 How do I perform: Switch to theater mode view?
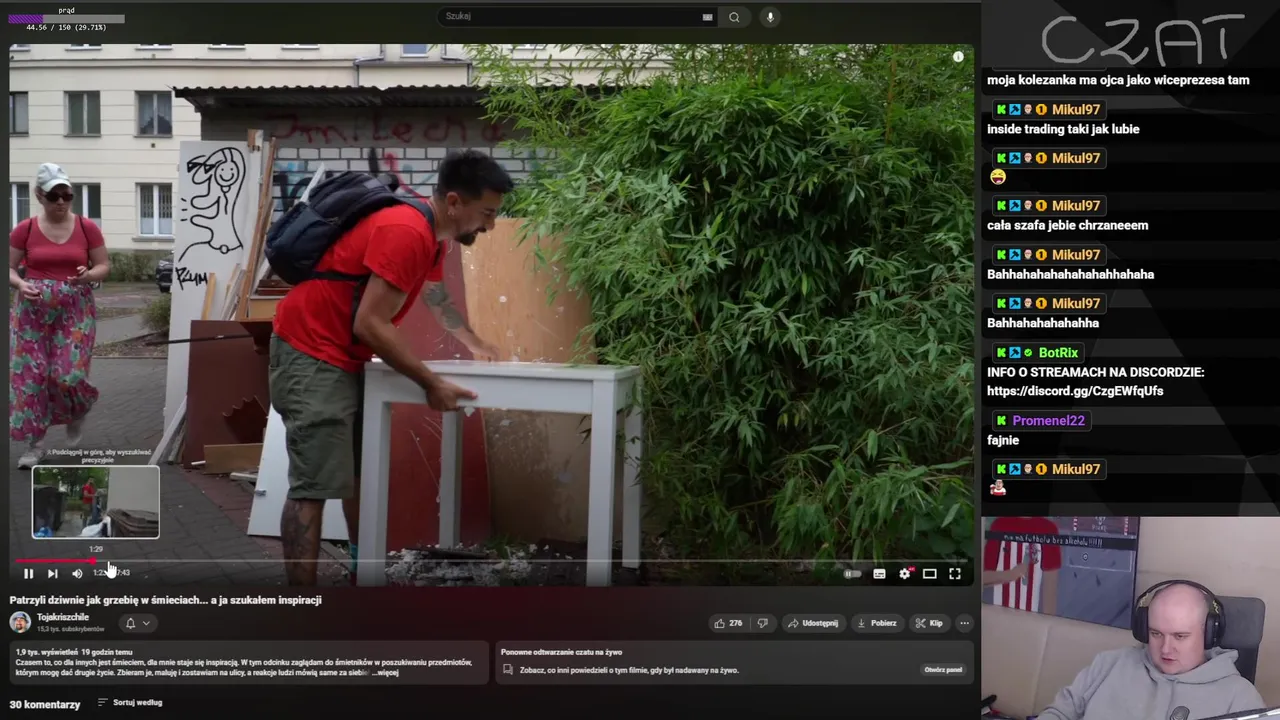(x=929, y=574)
